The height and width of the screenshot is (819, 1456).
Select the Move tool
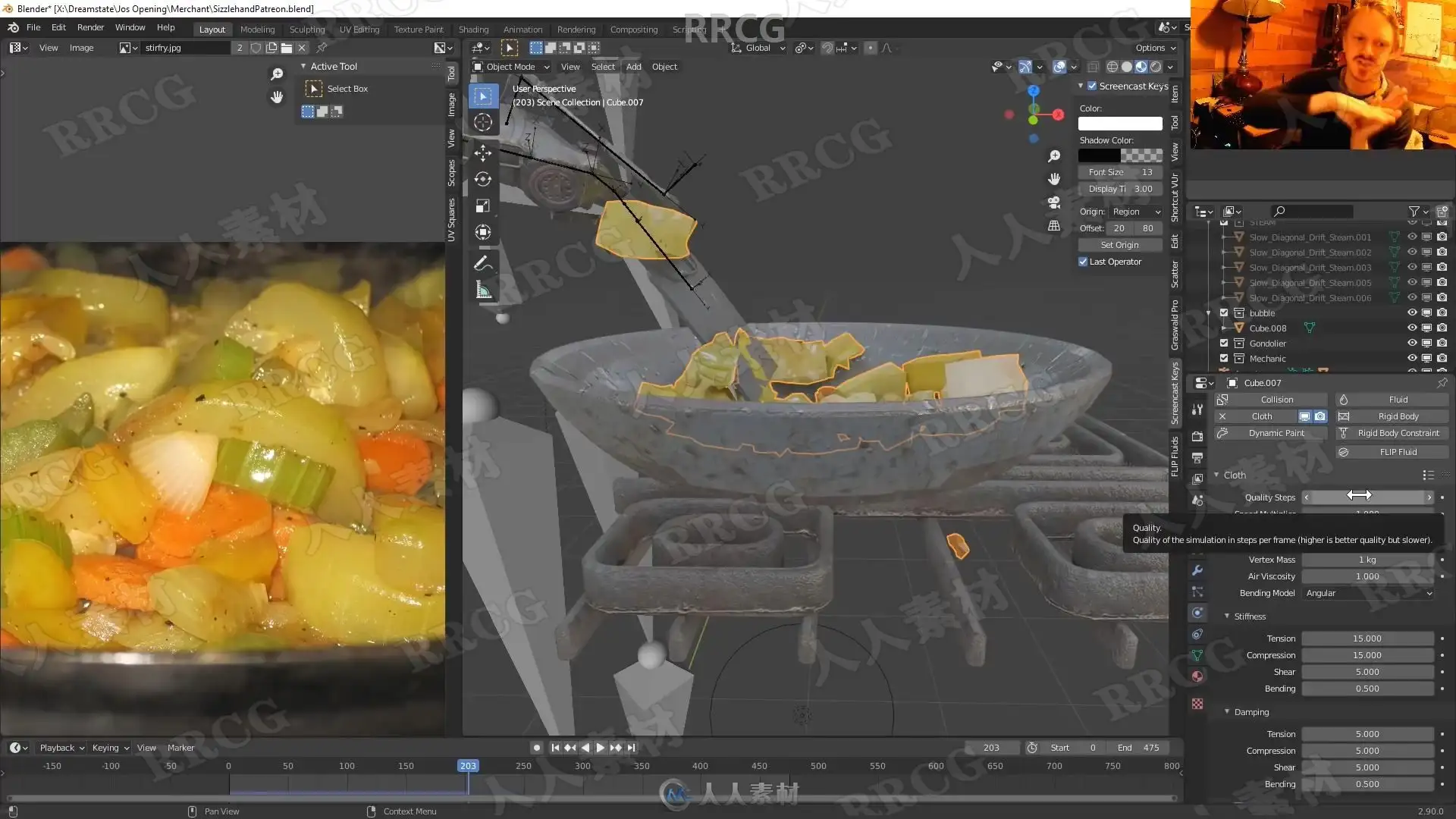coord(483,153)
